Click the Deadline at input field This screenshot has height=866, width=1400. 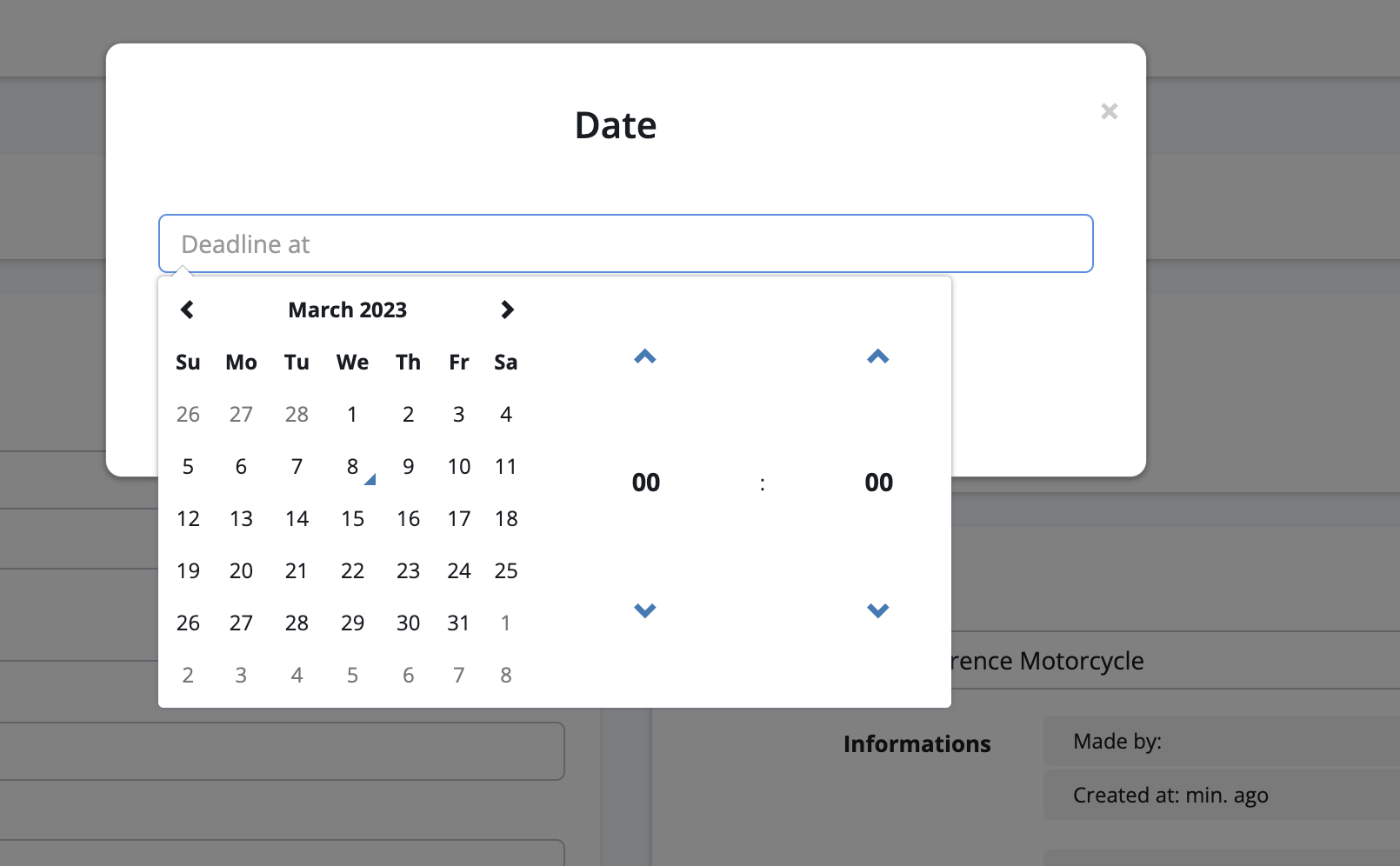[x=625, y=244]
